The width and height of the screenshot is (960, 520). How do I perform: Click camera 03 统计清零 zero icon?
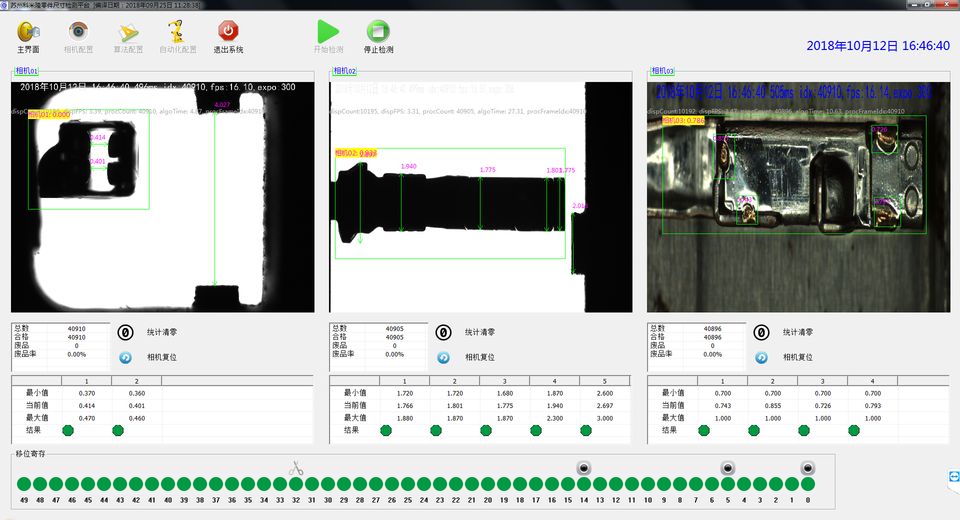(761, 333)
